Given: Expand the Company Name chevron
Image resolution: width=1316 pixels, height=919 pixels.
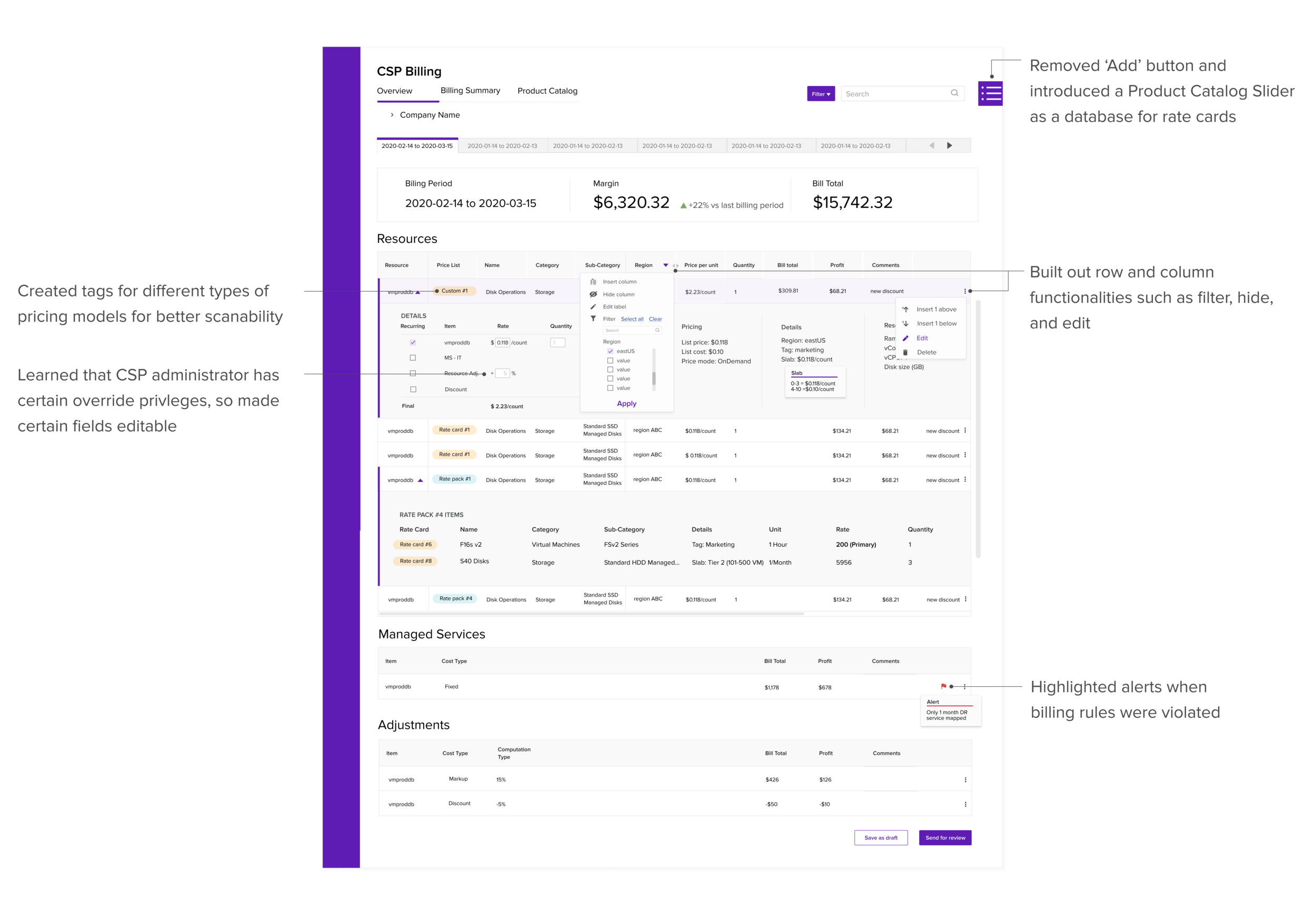Looking at the screenshot, I should [x=392, y=115].
